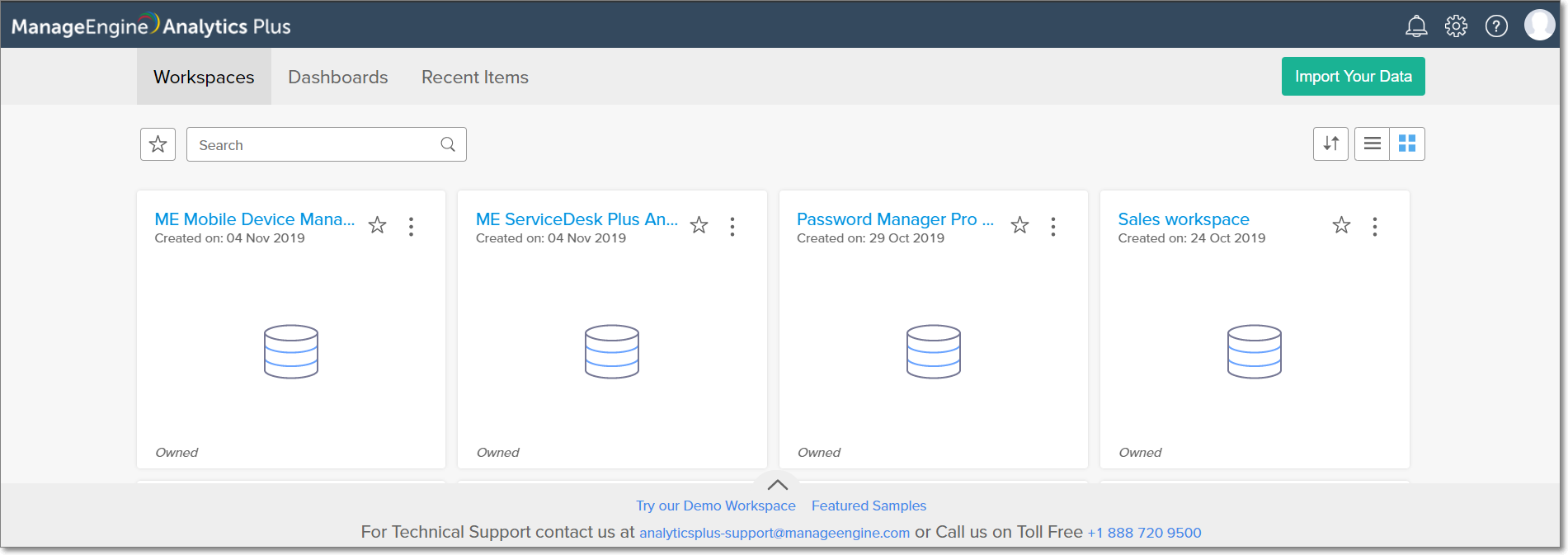Open the Sales workspace options menu
Screen dimensions: 1568x555
[1374, 227]
